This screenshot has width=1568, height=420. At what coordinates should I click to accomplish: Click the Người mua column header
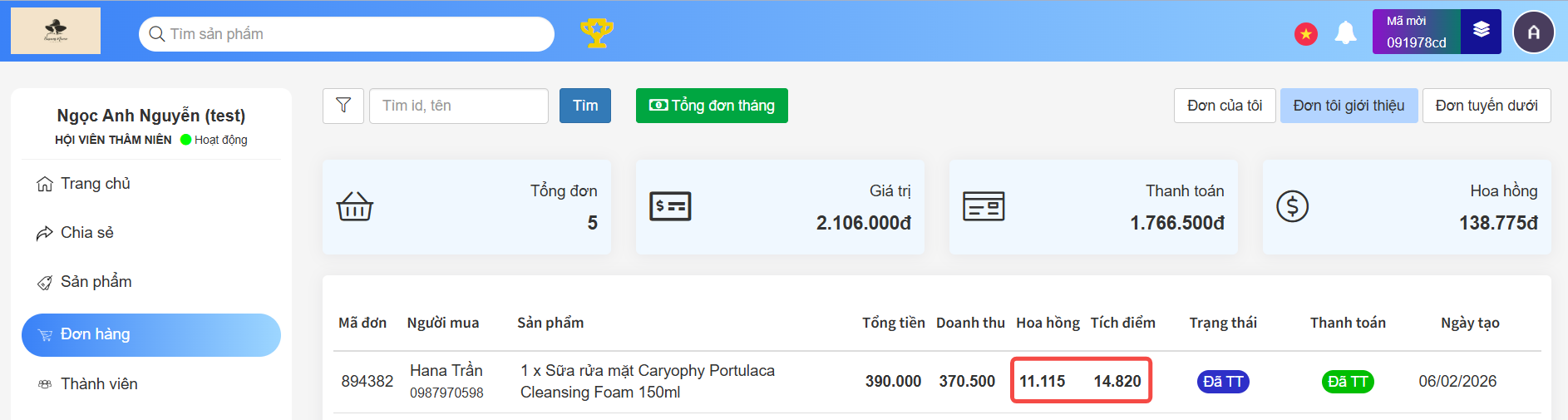pos(443,324)
